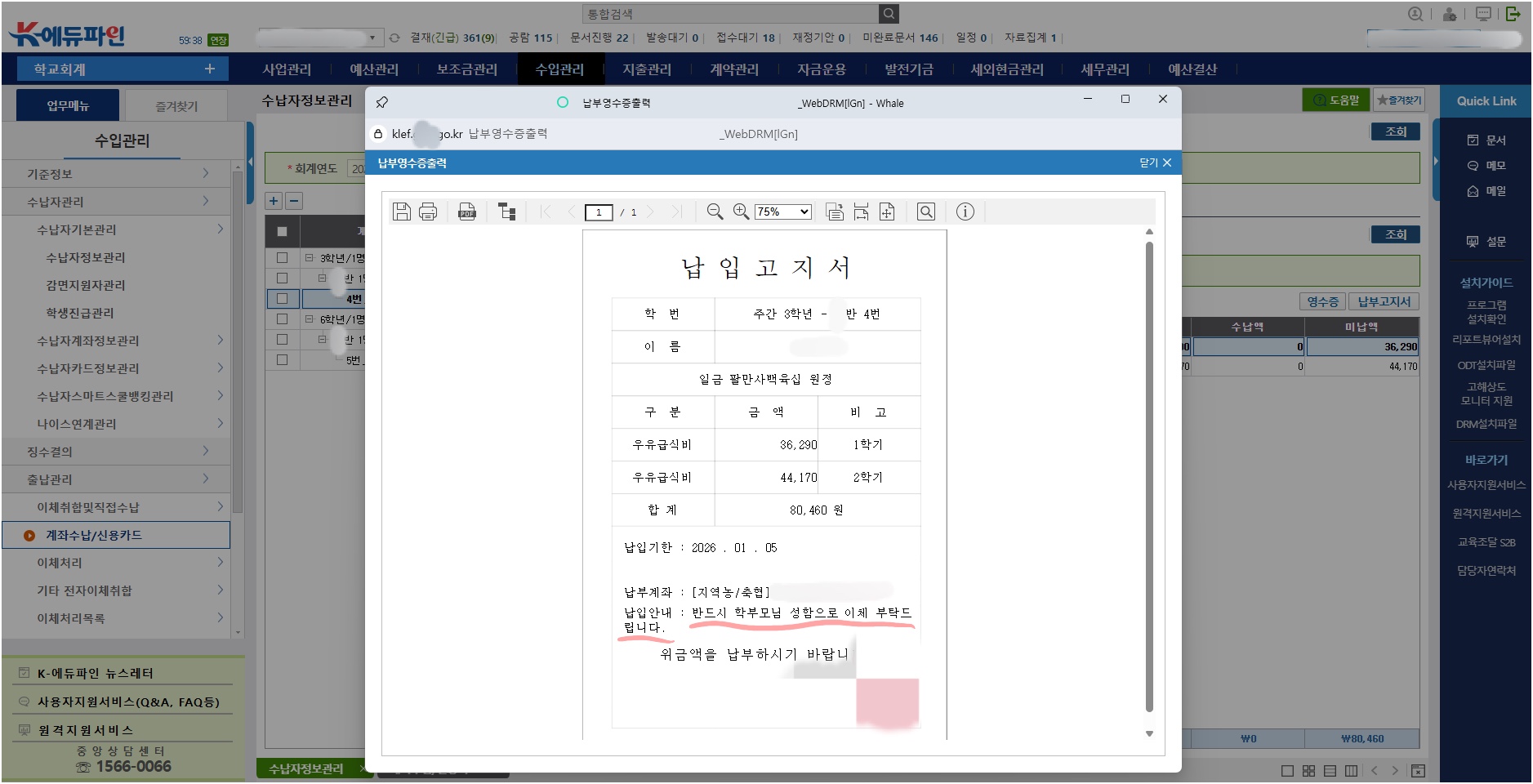1533x784 pixels.
Task: Click the page number input field
Action: pyautogui.click(x=600, y=212)
